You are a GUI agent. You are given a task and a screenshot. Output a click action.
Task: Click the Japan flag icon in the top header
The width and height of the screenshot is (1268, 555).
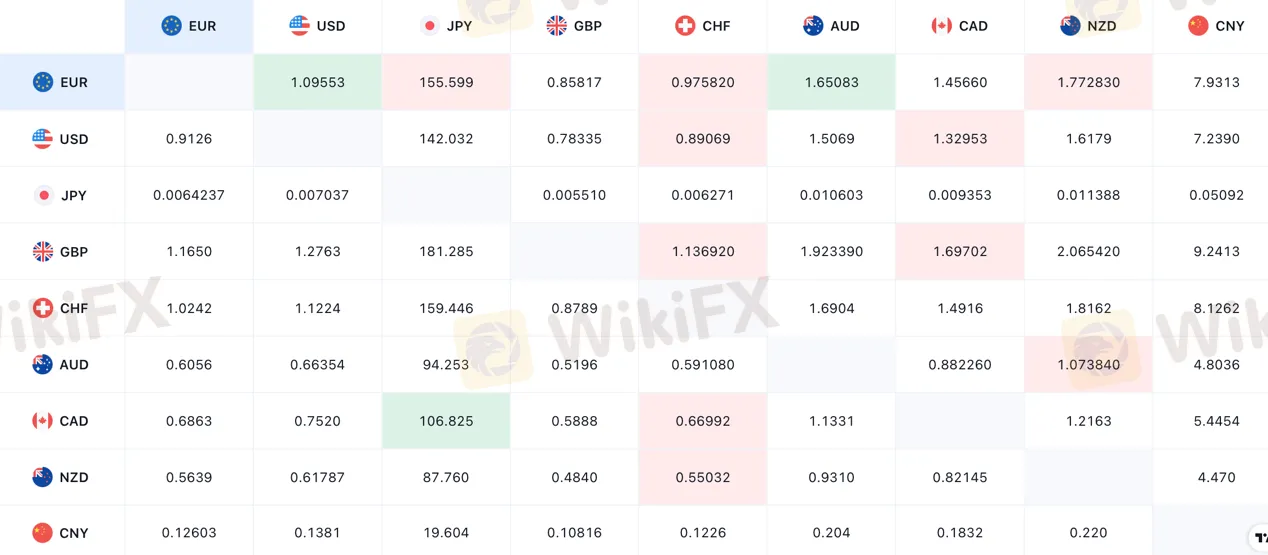[430, 26]
